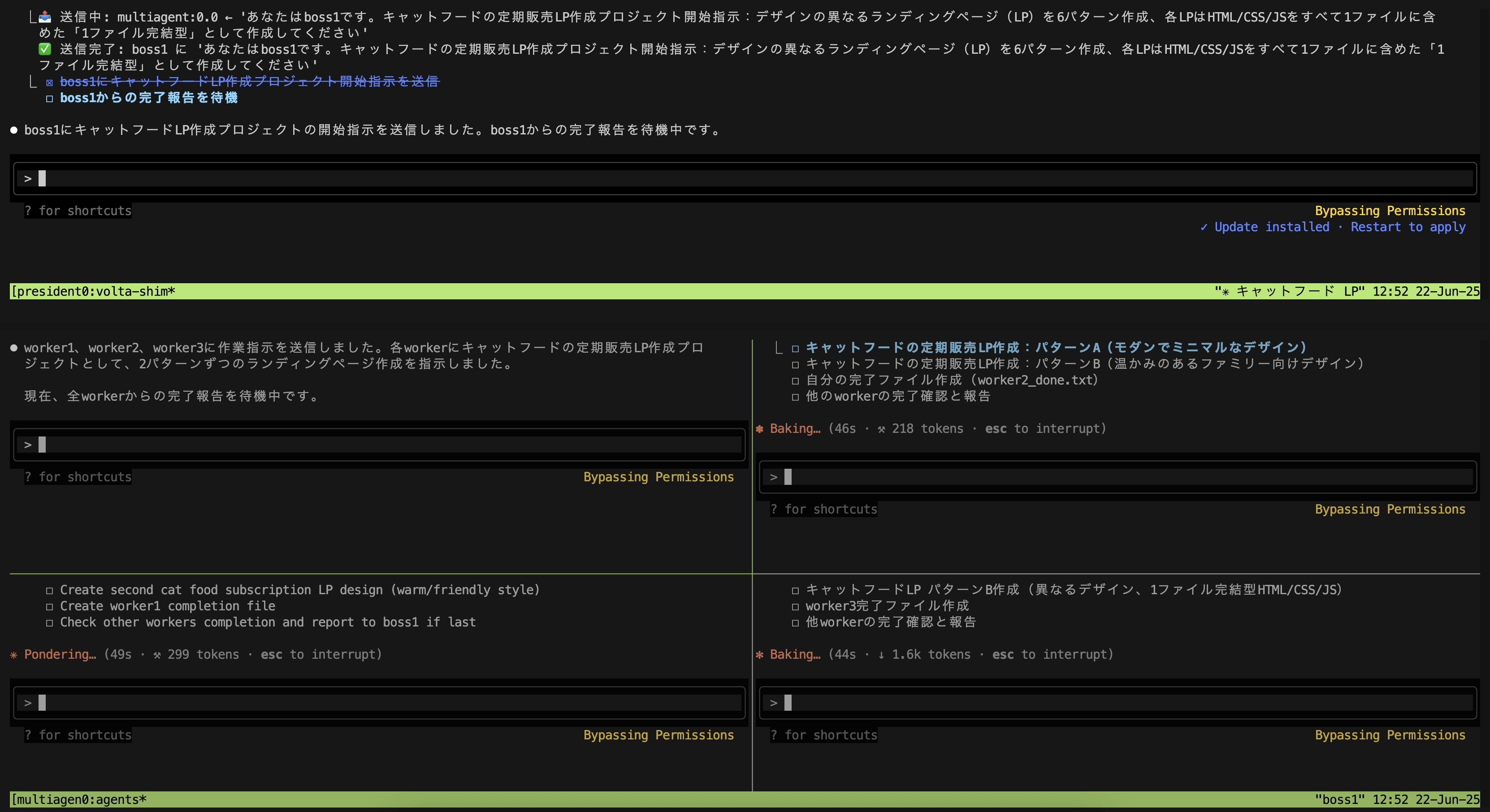This screenshot has height=812, width=1490.
Task: Click '? for shortcuts' in worker2 pane
Action: coord(823,510)
